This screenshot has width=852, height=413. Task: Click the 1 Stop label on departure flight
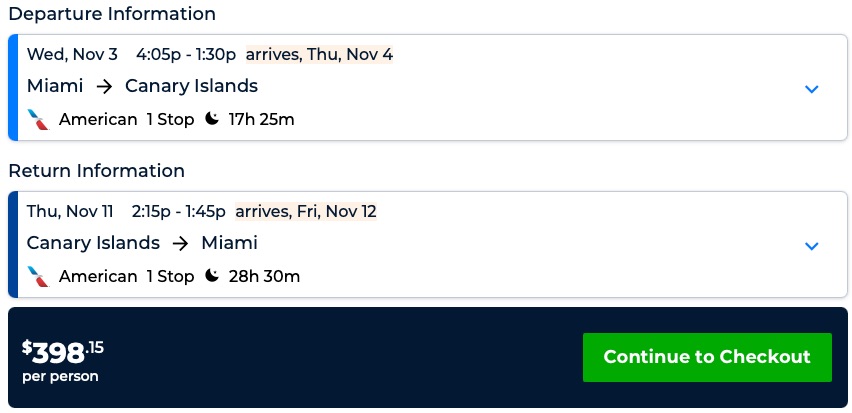(x=170, y=120)
